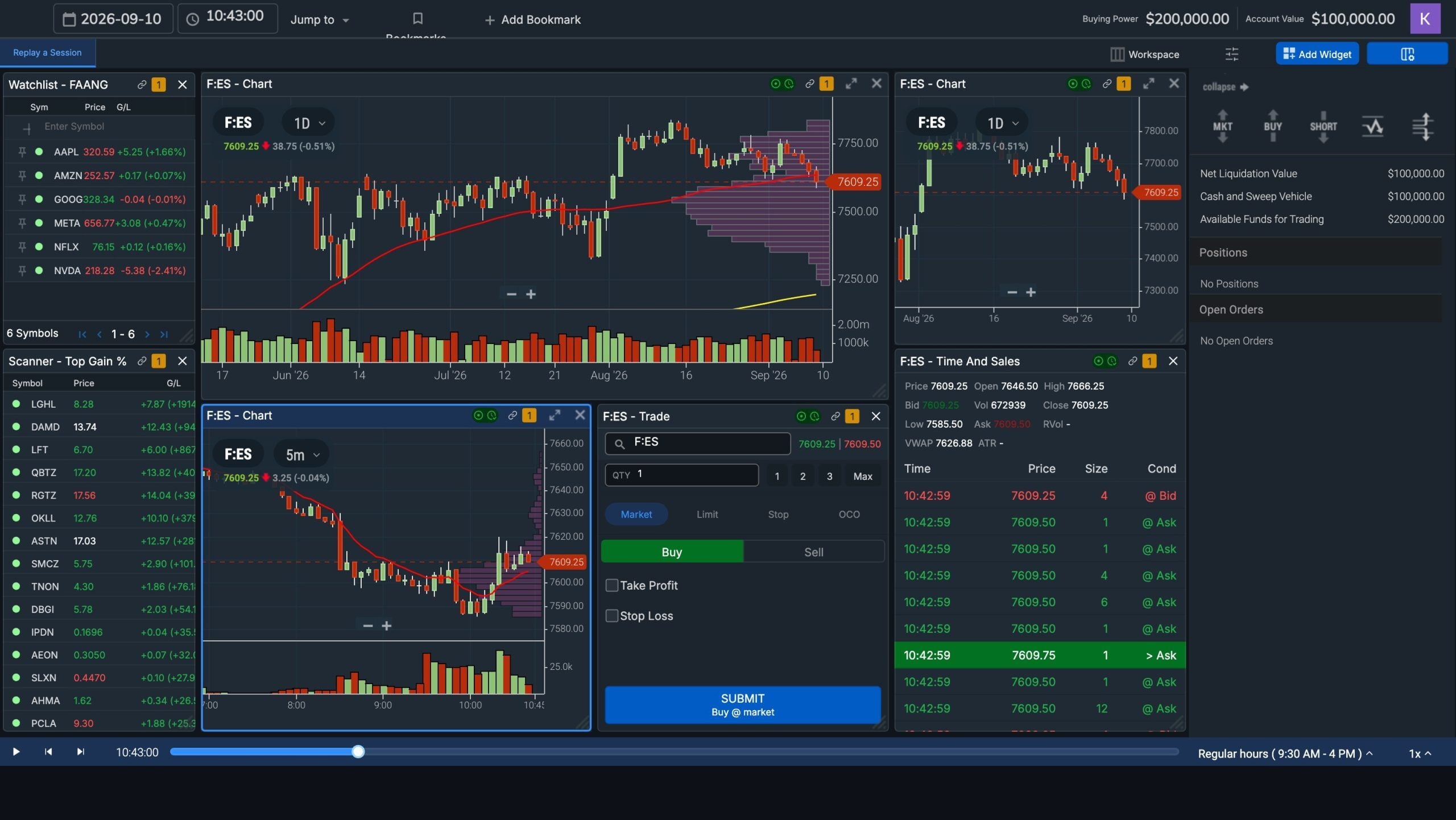This screenshot has height=820, width=1456.
Task: Select LGHL row in Scanner
Action: point(100,404)
